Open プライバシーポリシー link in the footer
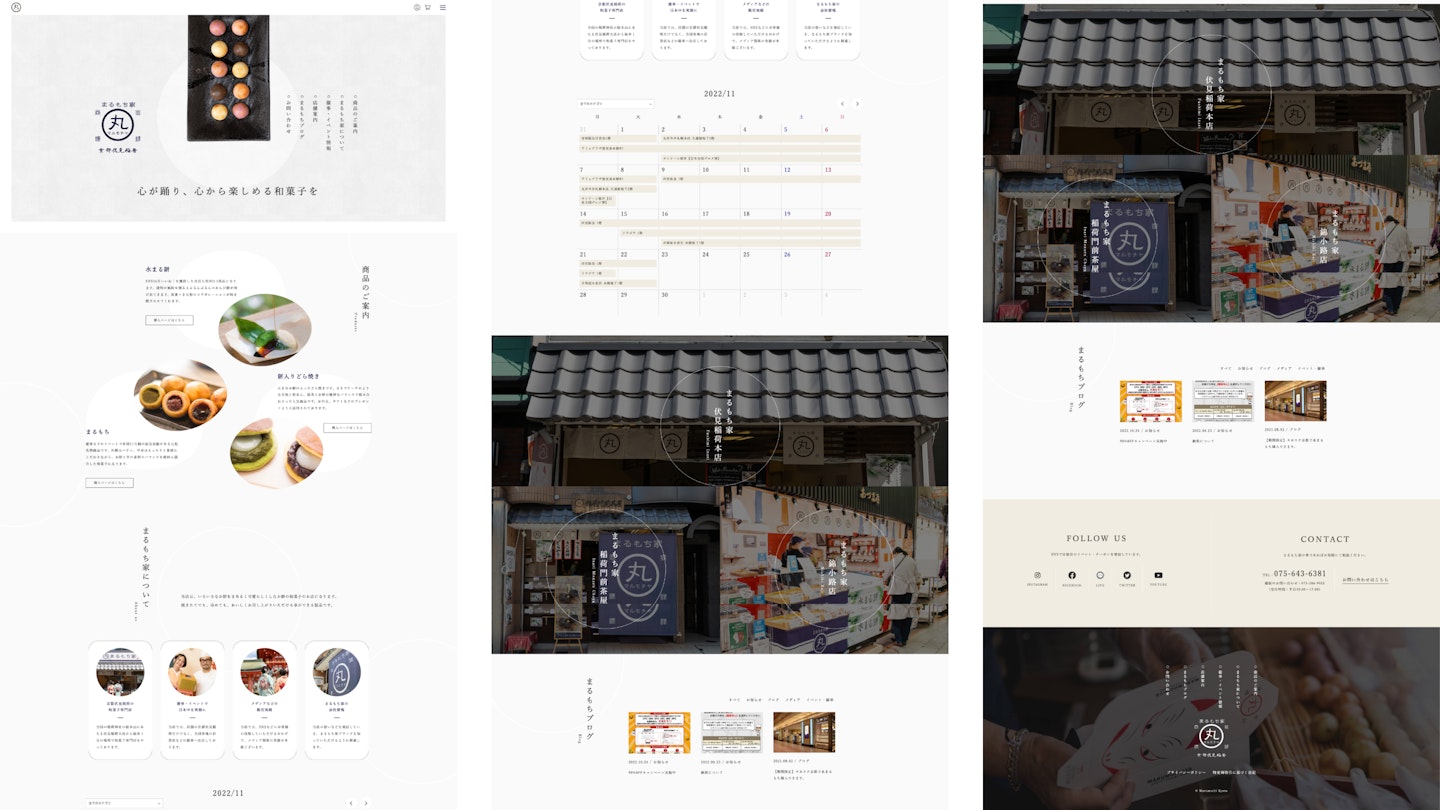Viewport: 1440px width, 810px height. [x=1188, y=773]
